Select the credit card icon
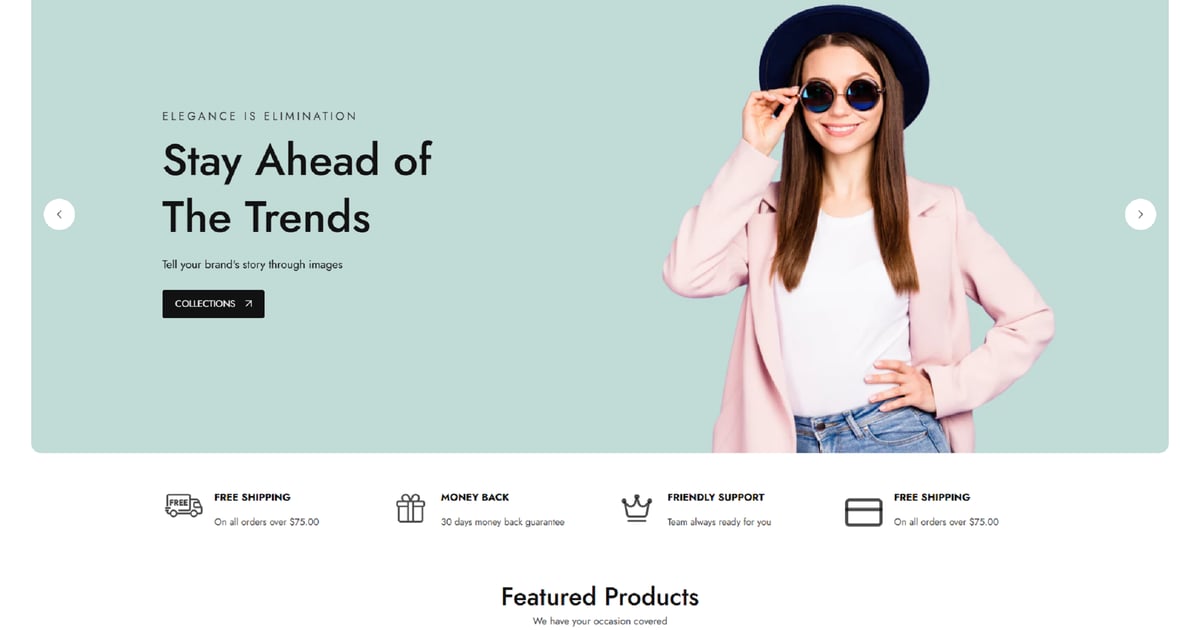 [x=863, y=512]
